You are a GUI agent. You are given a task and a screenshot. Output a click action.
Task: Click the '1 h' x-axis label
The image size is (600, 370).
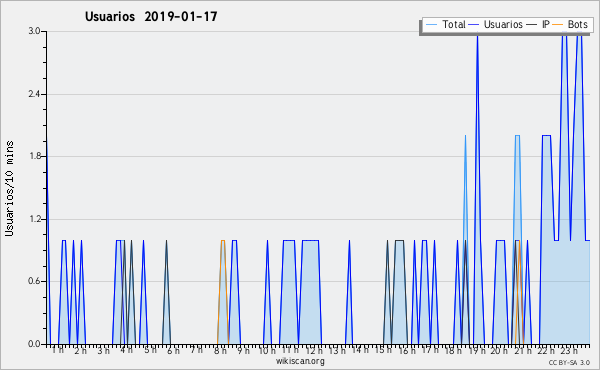[58, 350]
